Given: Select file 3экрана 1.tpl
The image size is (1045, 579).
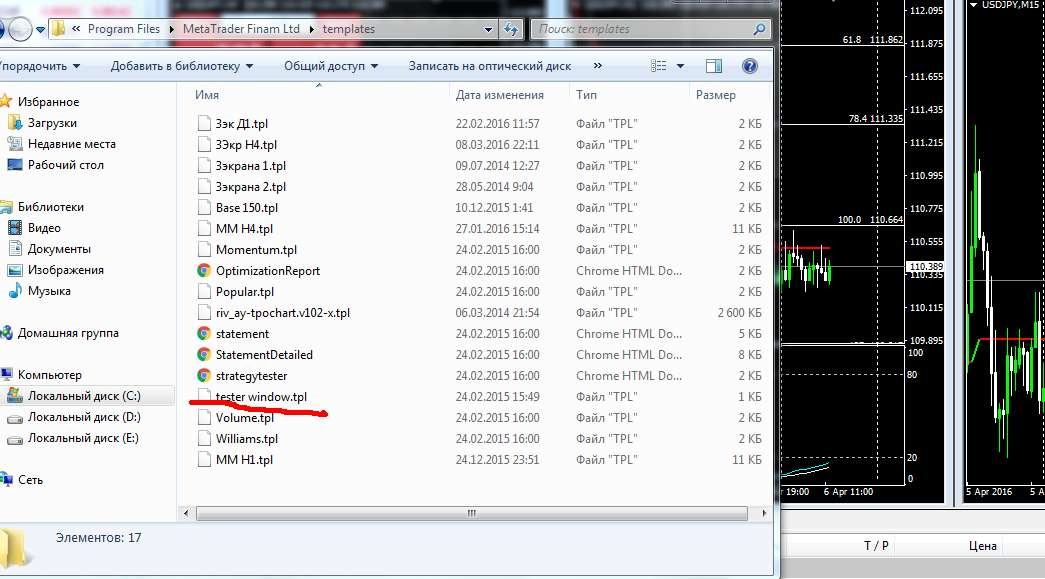Looking at the screenshot, I should 251,165.
